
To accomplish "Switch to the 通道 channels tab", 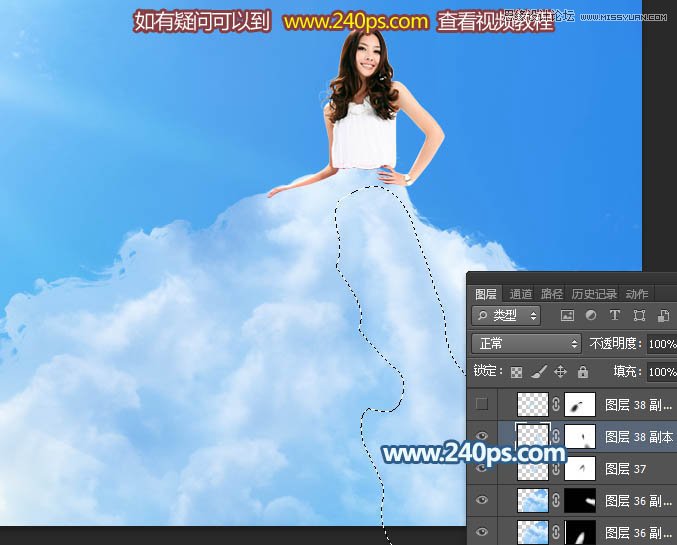I will [x=521, y=294].
